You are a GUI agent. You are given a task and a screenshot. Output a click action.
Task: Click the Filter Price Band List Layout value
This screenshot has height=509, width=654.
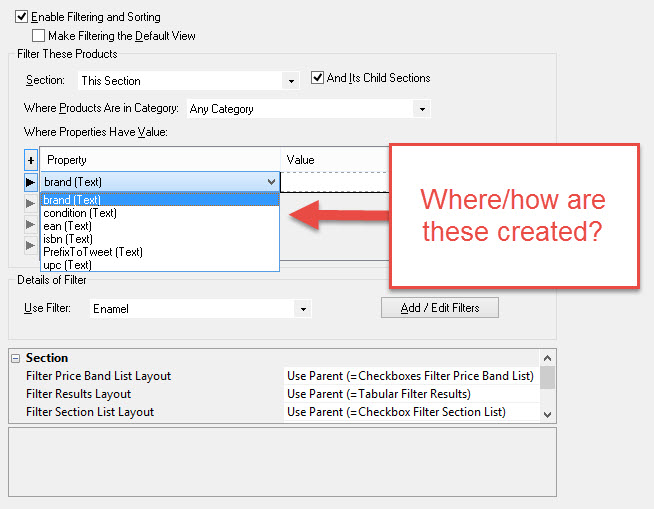pos(410,376)
